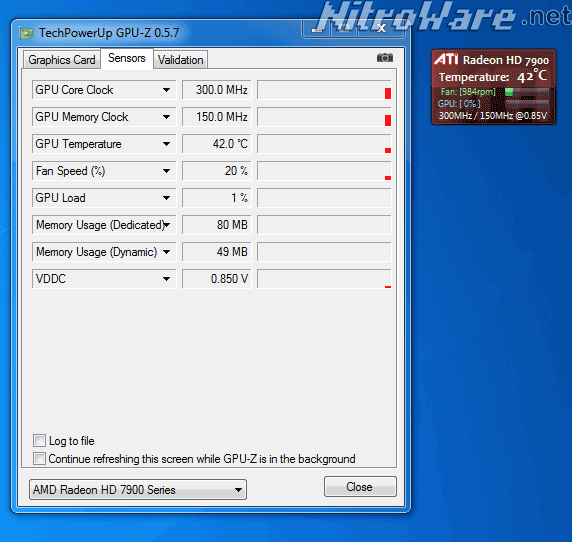Minimize the GPU-Z window
Screen dimensions: 572x542
pyautogui.click(x=317, y=29)
